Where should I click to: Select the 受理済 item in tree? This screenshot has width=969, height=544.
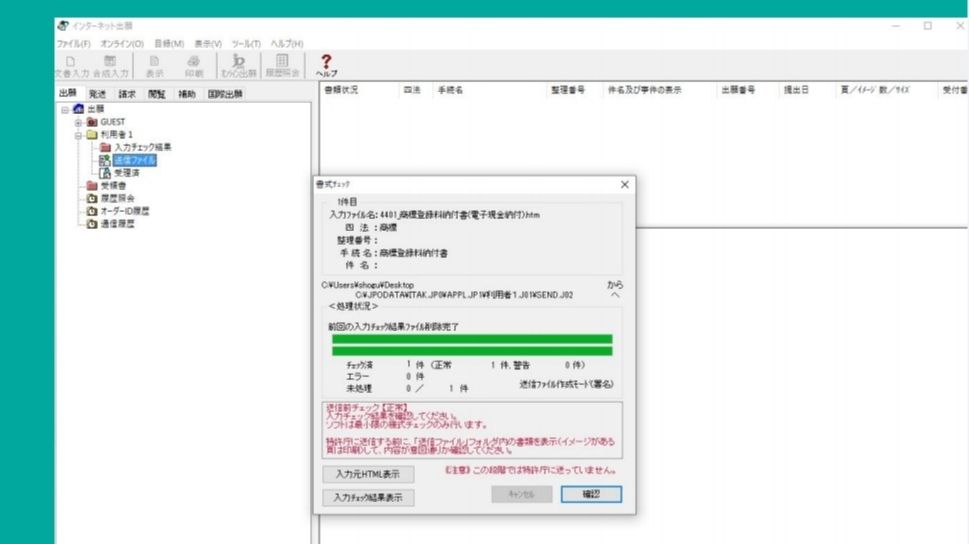click(126, 173)
